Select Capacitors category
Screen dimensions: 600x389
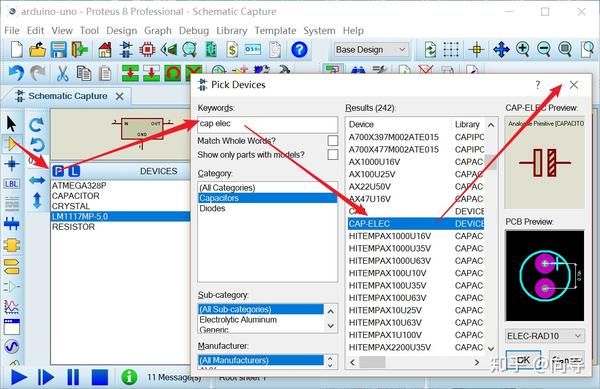(x=267, y=198)
